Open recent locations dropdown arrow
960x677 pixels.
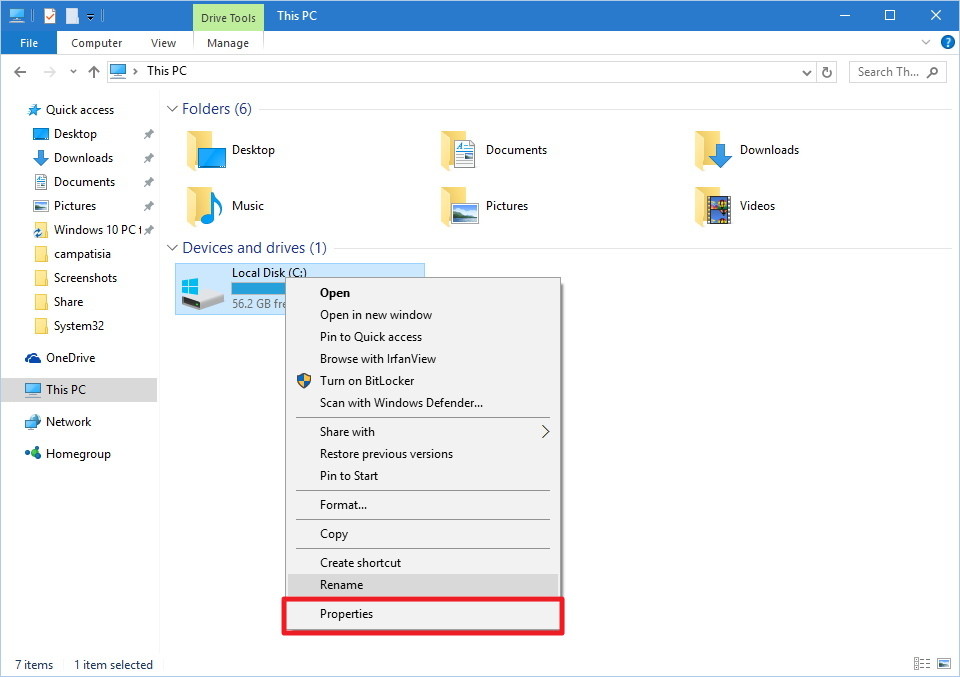pos(73,72)
